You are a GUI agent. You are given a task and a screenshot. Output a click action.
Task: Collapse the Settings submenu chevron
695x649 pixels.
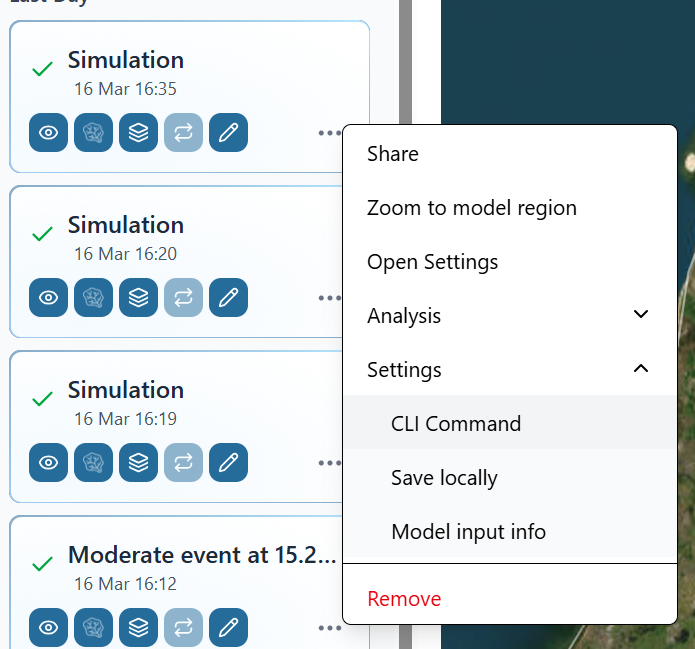641,369
